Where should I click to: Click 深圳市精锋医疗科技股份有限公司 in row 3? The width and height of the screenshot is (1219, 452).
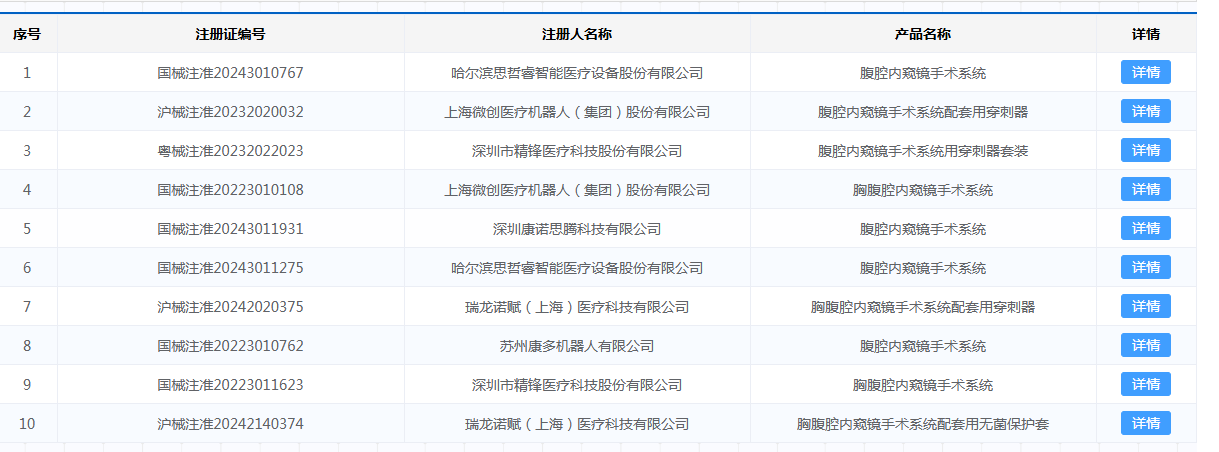coord(577,151)
